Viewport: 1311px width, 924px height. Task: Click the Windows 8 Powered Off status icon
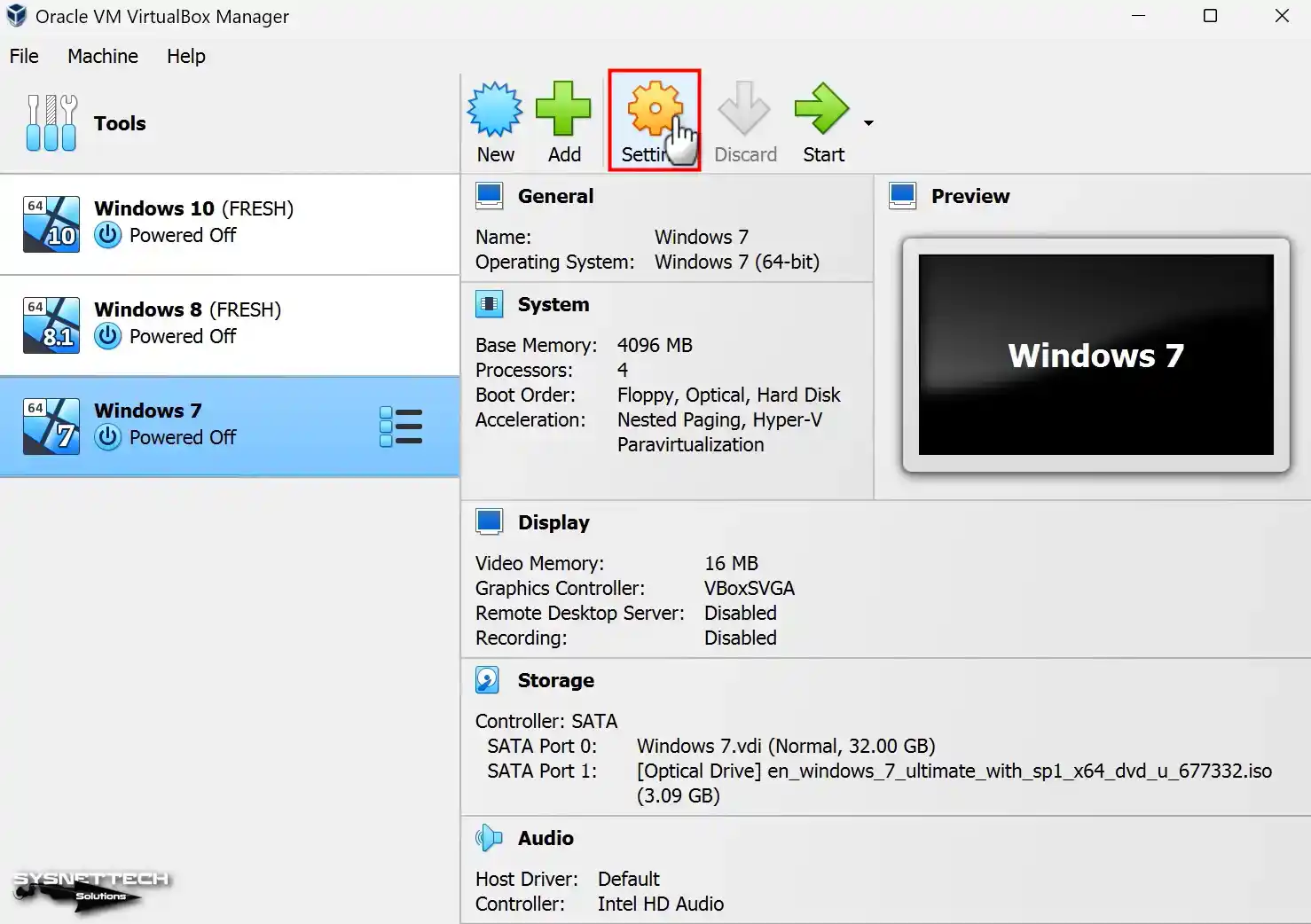point(108,336)
